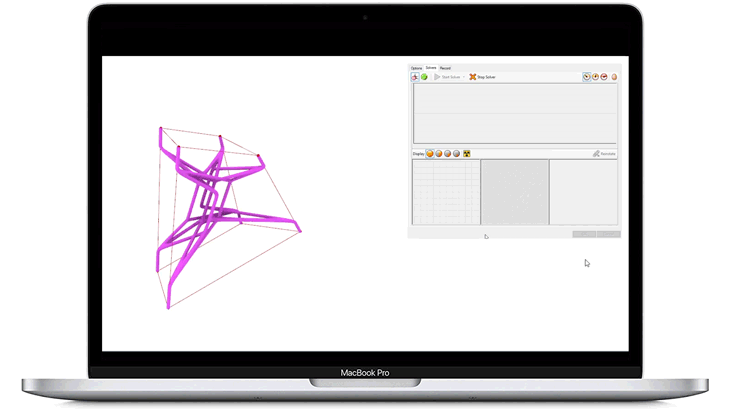Toggle the third red clock icon in the top-right group
This screenshot has width=730, height=411.
(x=605, y=76)
